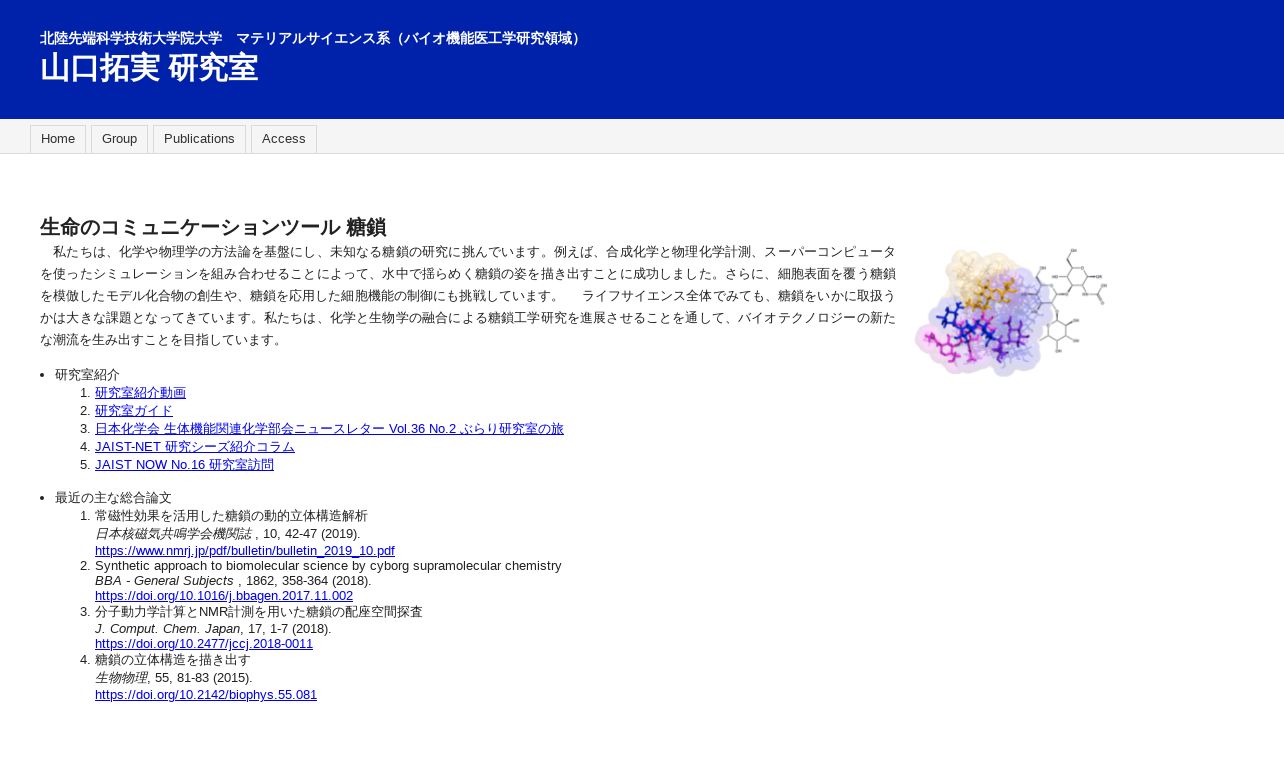
Task: Open the 研究室ガイド link
Action: (134, 411)
